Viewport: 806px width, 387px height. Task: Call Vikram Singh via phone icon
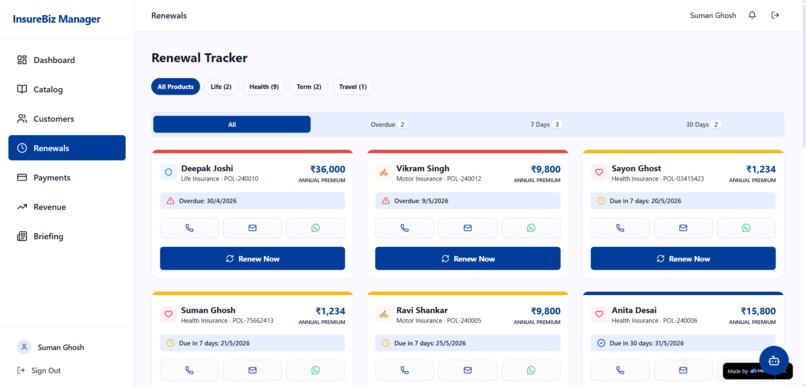(405, 228)
